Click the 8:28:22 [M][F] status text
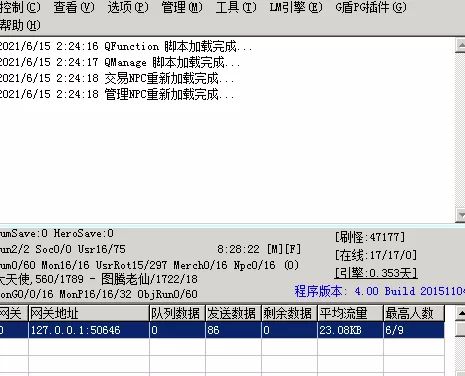The width and height of the screenshot is (465, 376). pos(259,249)
